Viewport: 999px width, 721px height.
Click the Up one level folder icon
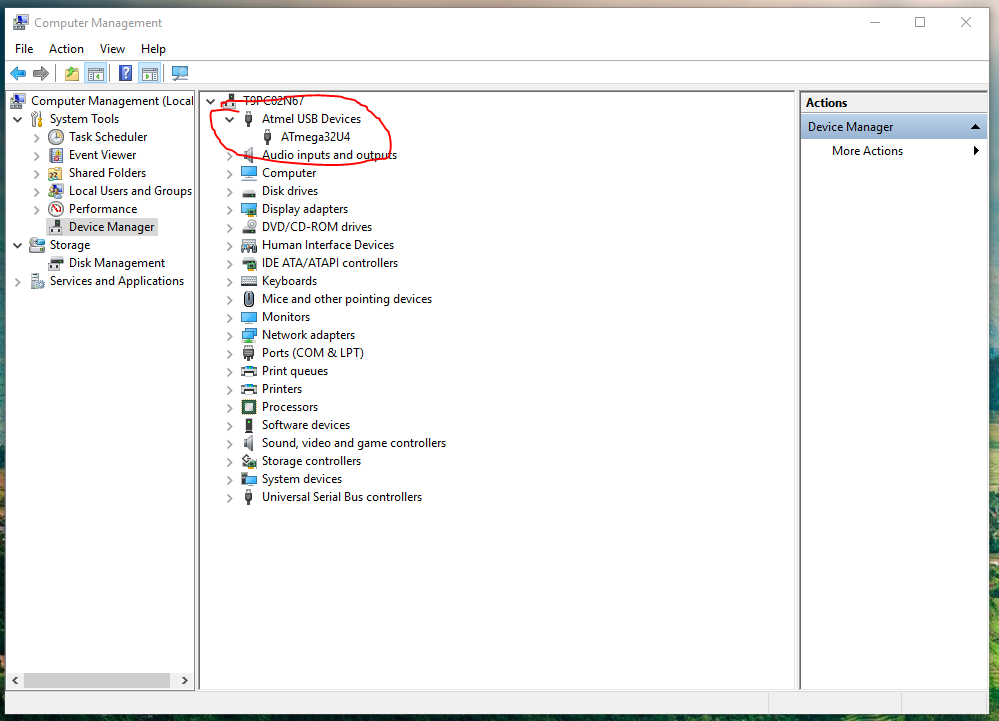pyautogui.click(x=71, y=73)
